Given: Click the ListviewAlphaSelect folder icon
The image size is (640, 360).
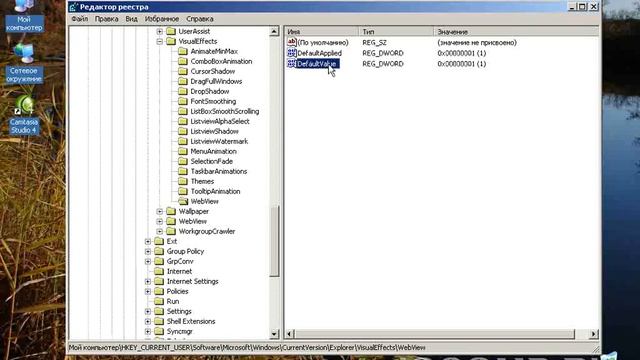Looking at the screenshot, I should click(x=183, y=121).
